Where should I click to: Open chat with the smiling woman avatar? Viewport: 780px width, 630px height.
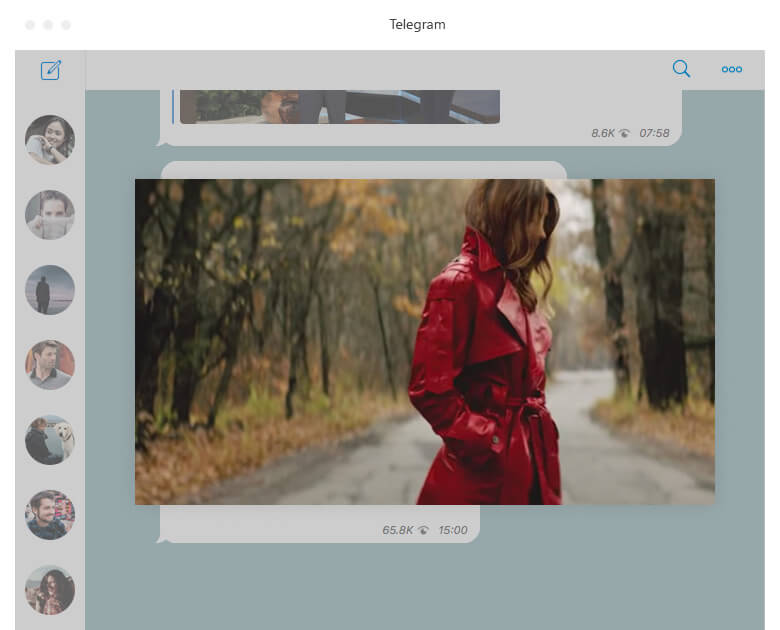click(x=50, y=140)
